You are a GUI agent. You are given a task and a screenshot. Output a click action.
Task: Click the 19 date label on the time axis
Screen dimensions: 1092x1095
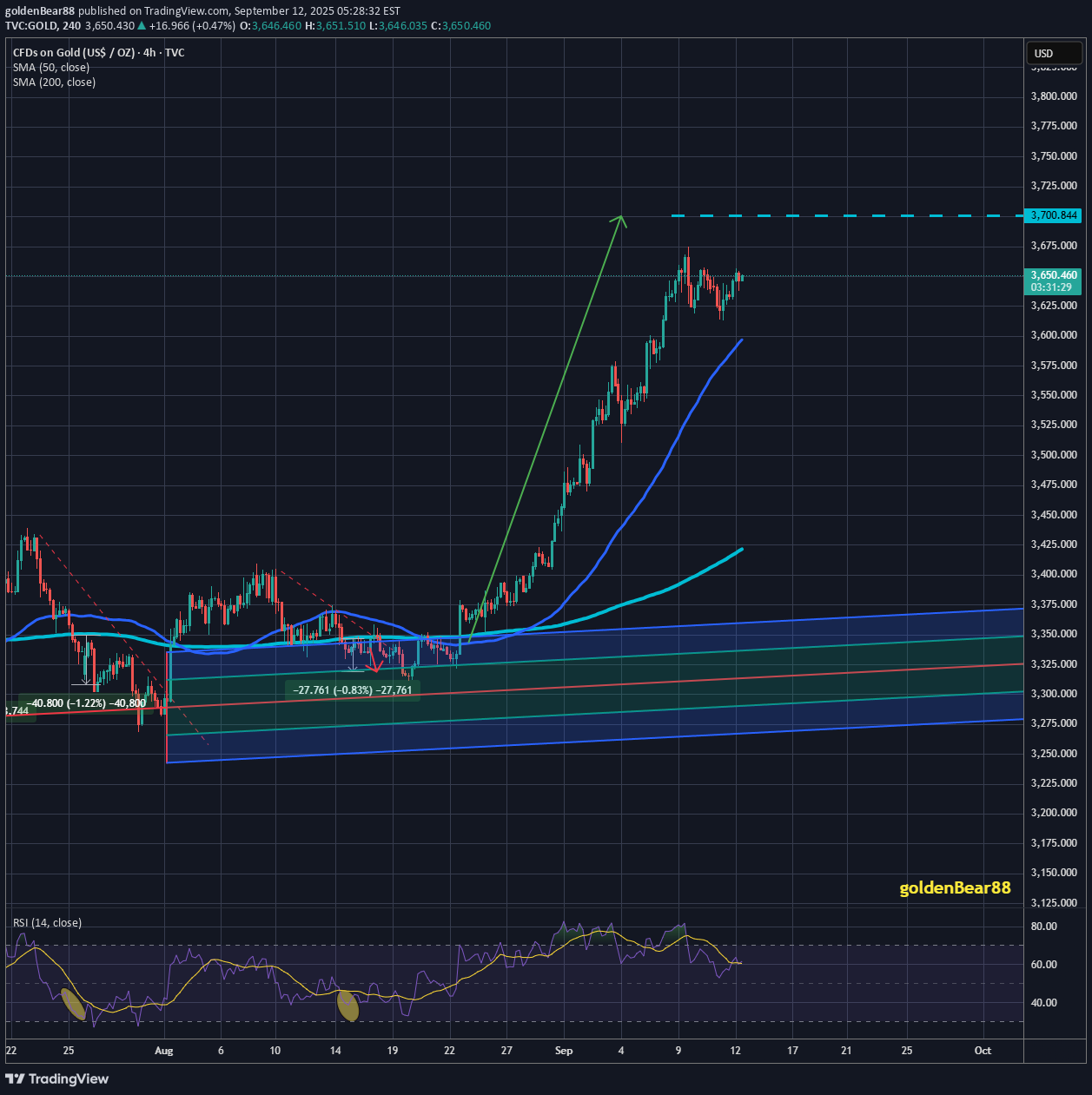coord(393,1051)
